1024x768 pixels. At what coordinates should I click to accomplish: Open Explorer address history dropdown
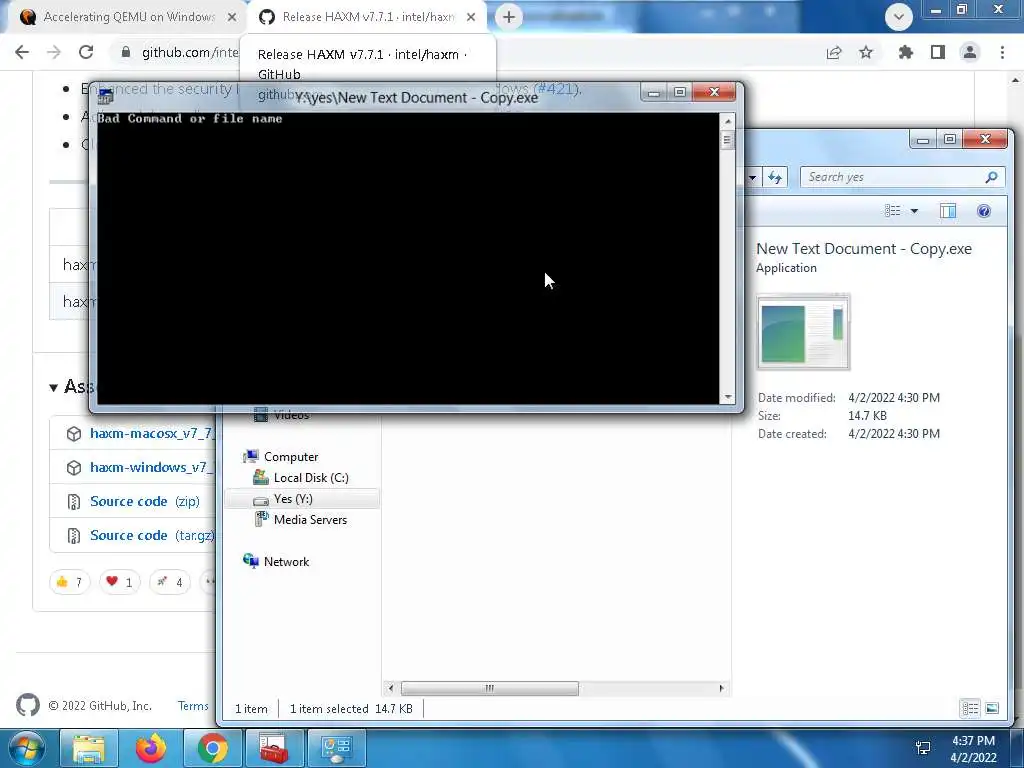[x=752, y=177]
